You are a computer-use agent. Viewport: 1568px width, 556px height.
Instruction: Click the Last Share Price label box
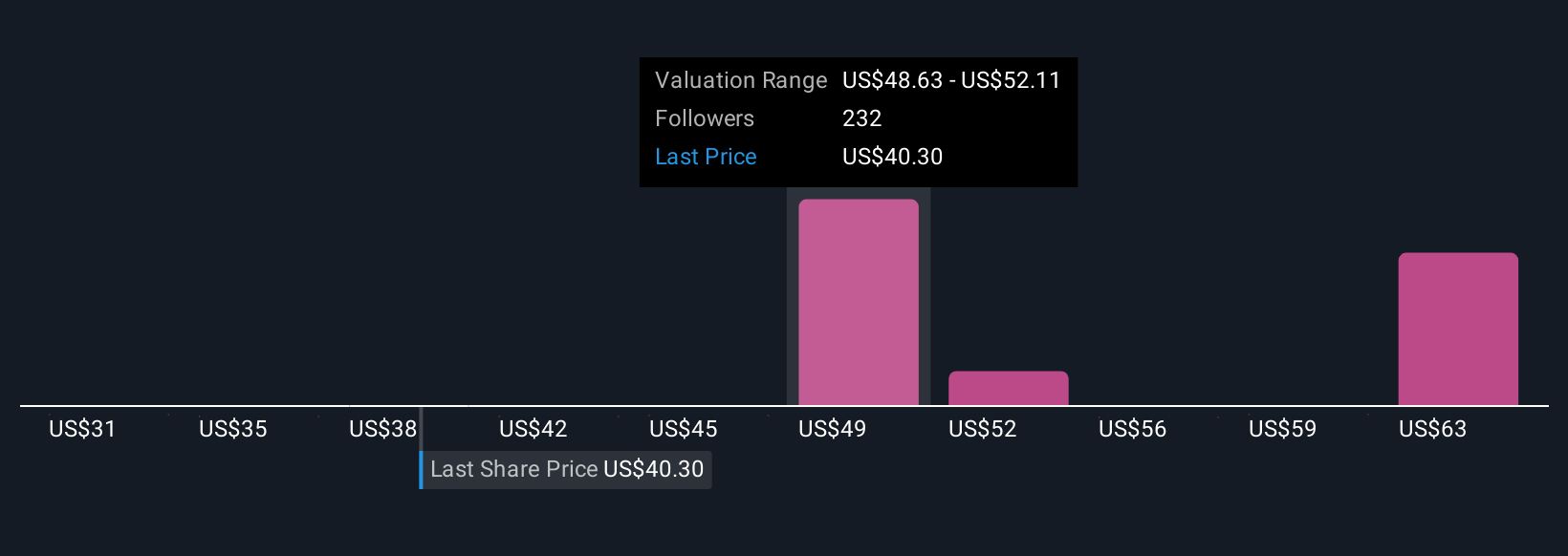pyautogui.click(x=566, y=469)
